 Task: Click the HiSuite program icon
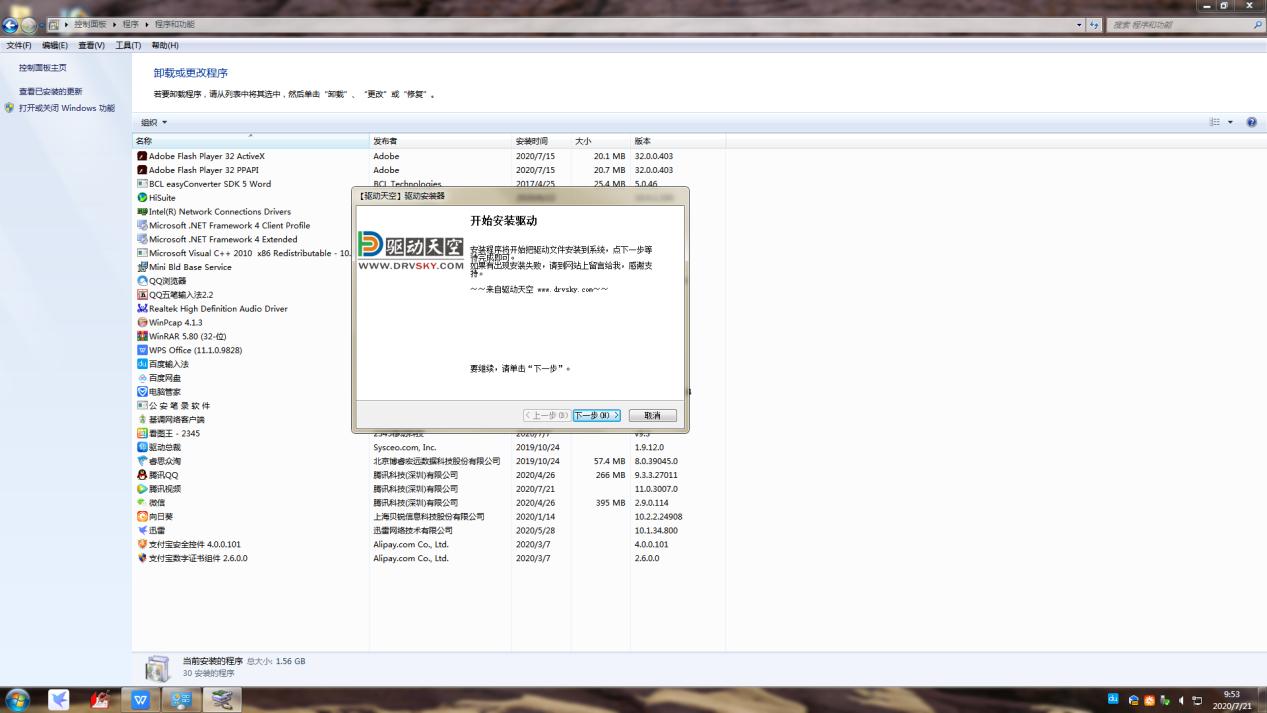click(142, 198)
